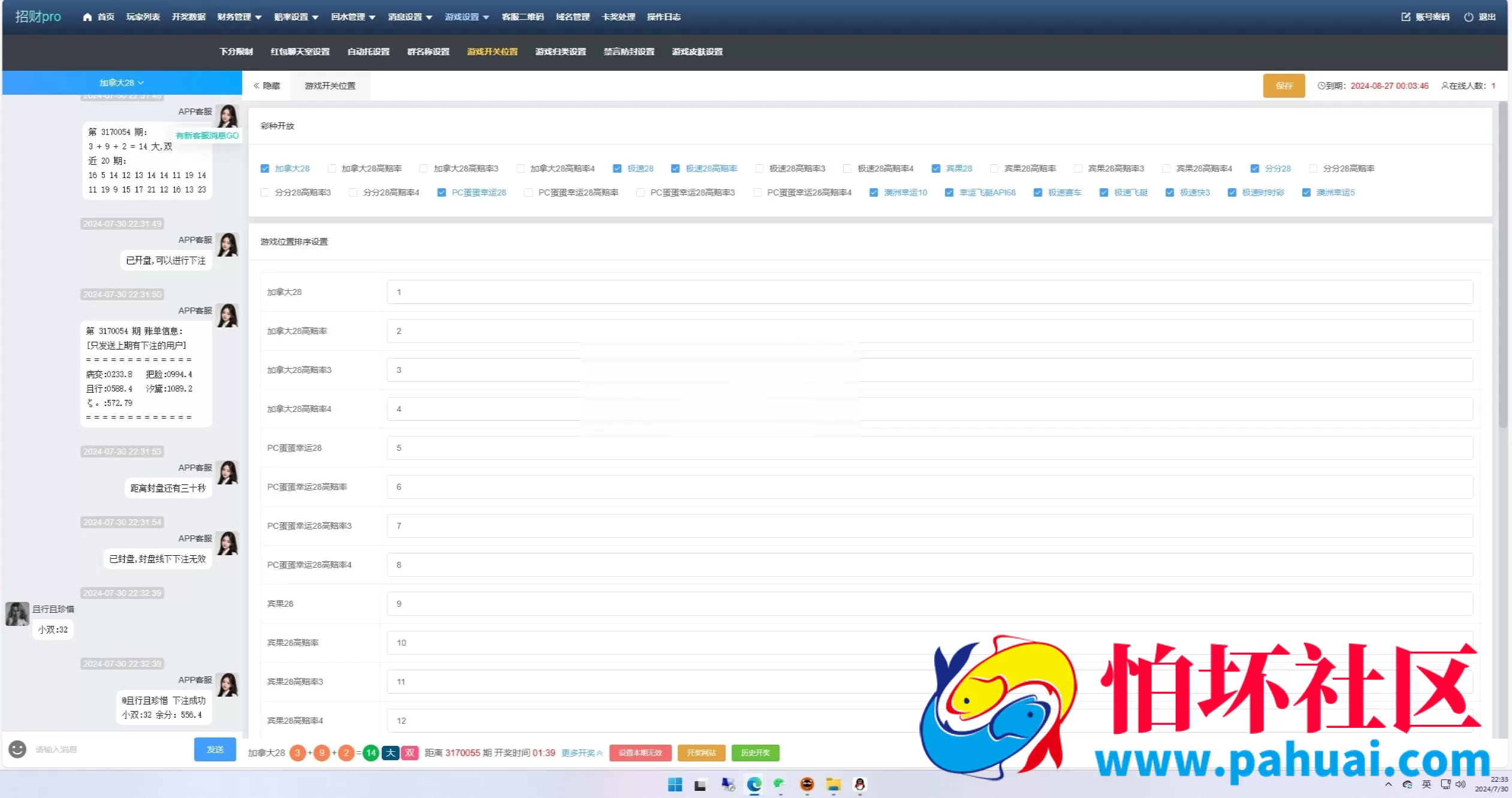Click the APP客服 avatar beside 已封盘,封盘线下下注无效
1512x798 pixels.
point(228,543)
